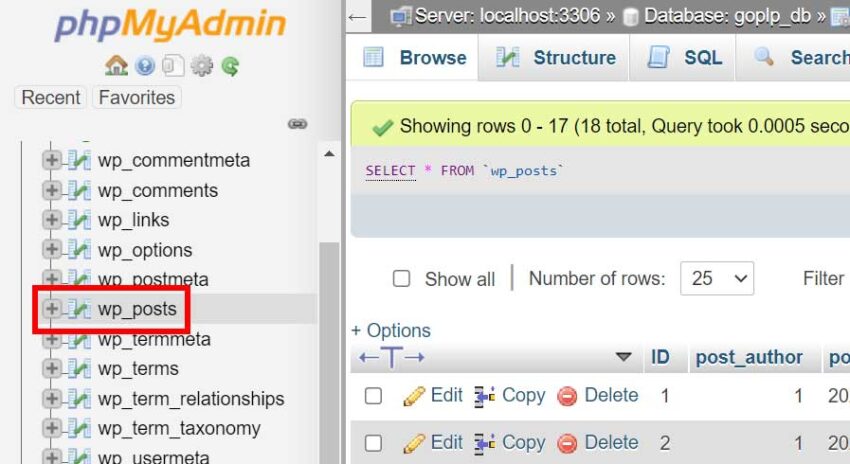Image resolution: width=850 pixels, height=464 pixels.
Task: Click the wp_posts name in the SQL query
Action: pyautogui.click(x=524, y=171)
